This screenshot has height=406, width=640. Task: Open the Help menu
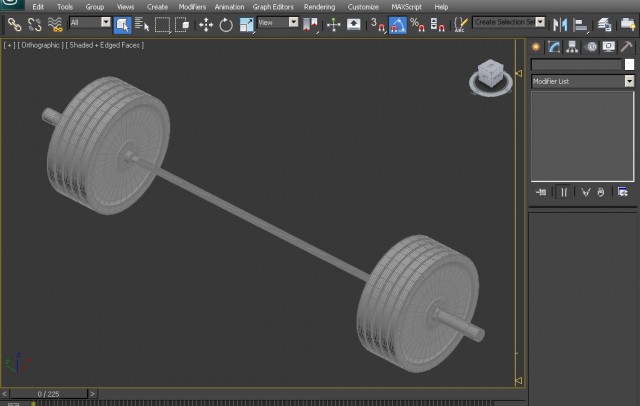[441, 7]
